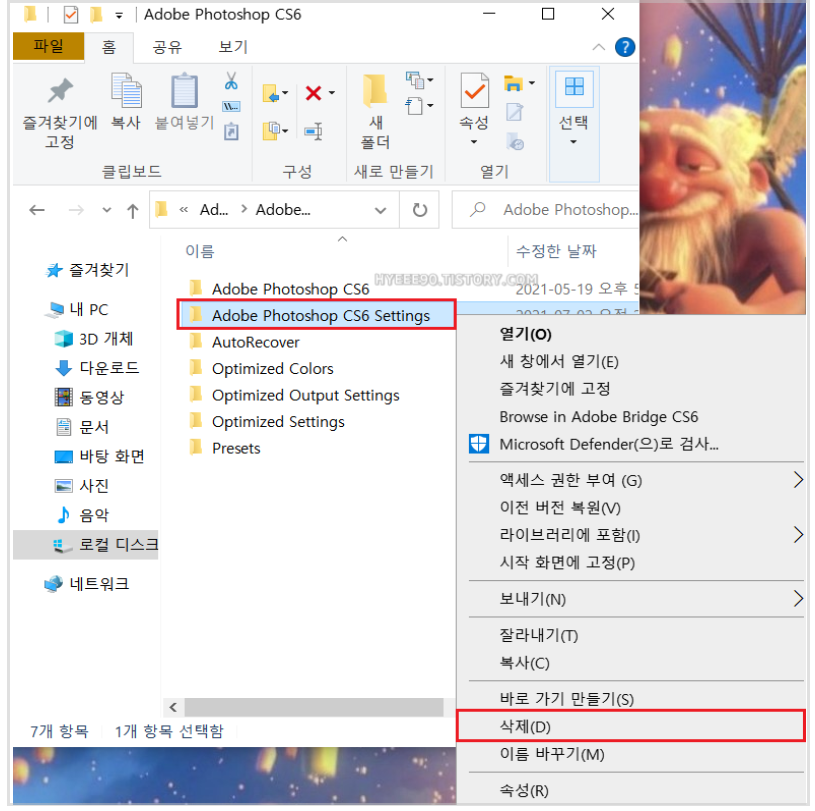This screenshot has height=811, width=815.
Task: Choose Microsoft Defender scan entry
Action: click(630, 444)
